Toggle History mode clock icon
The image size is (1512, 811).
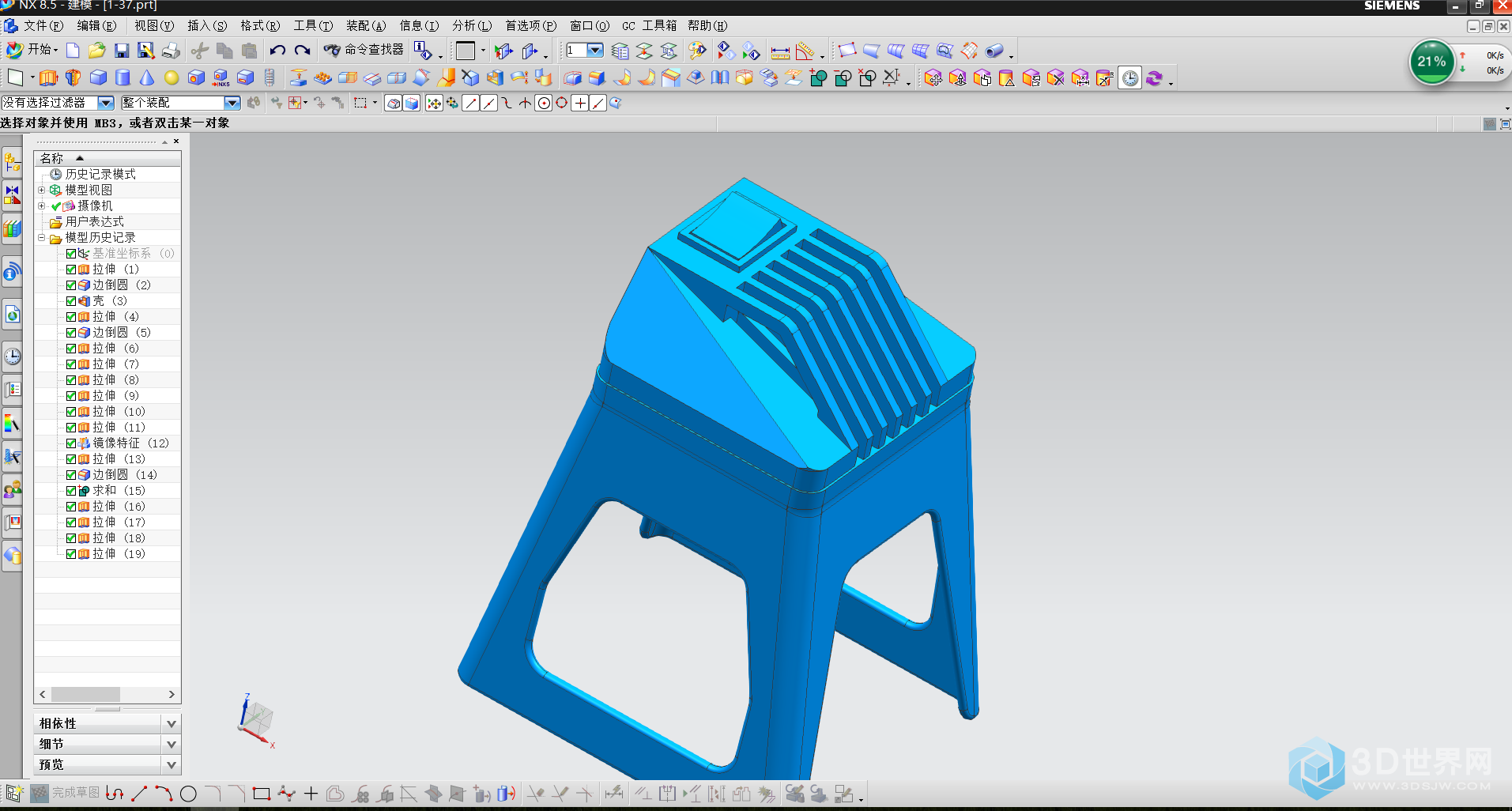pos(1130,77)
